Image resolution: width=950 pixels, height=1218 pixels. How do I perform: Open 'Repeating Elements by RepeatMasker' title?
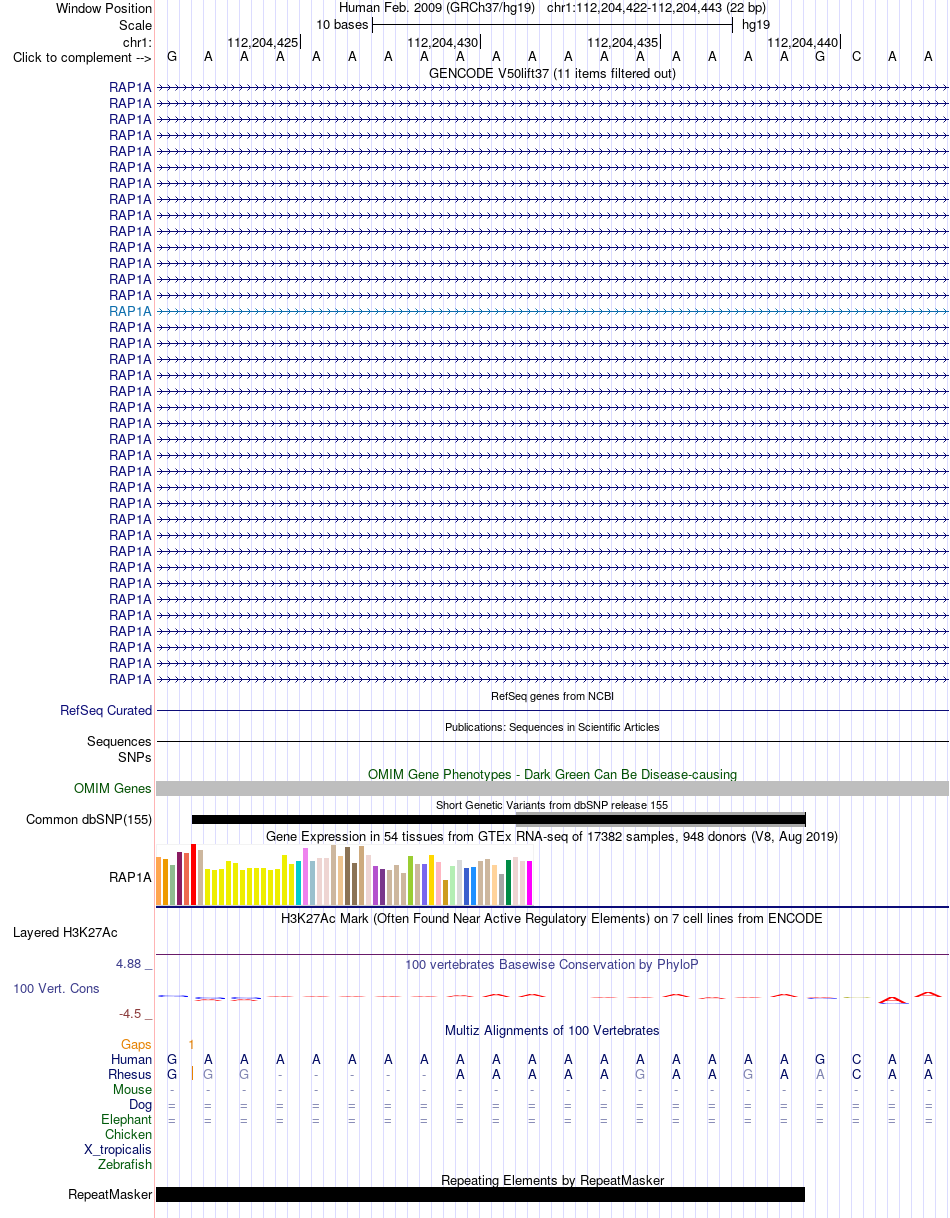552,1180
